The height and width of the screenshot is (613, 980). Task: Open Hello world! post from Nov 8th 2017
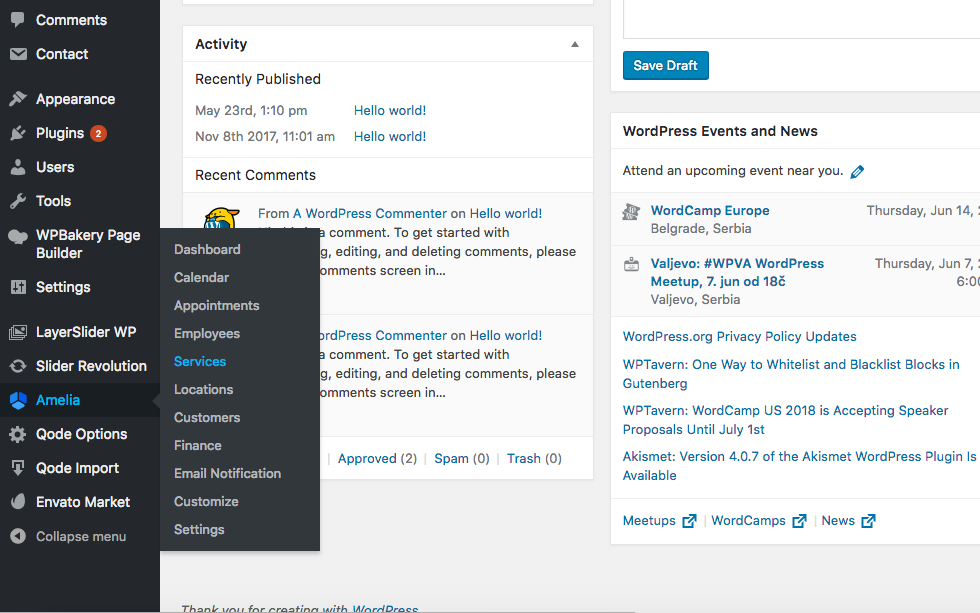(x=390, y=136)
